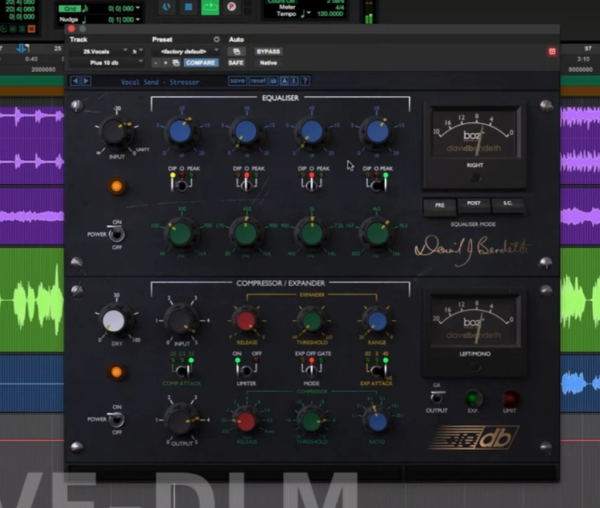
Task: Click the automation enable icon under Auto
Action: pos(236,51)
